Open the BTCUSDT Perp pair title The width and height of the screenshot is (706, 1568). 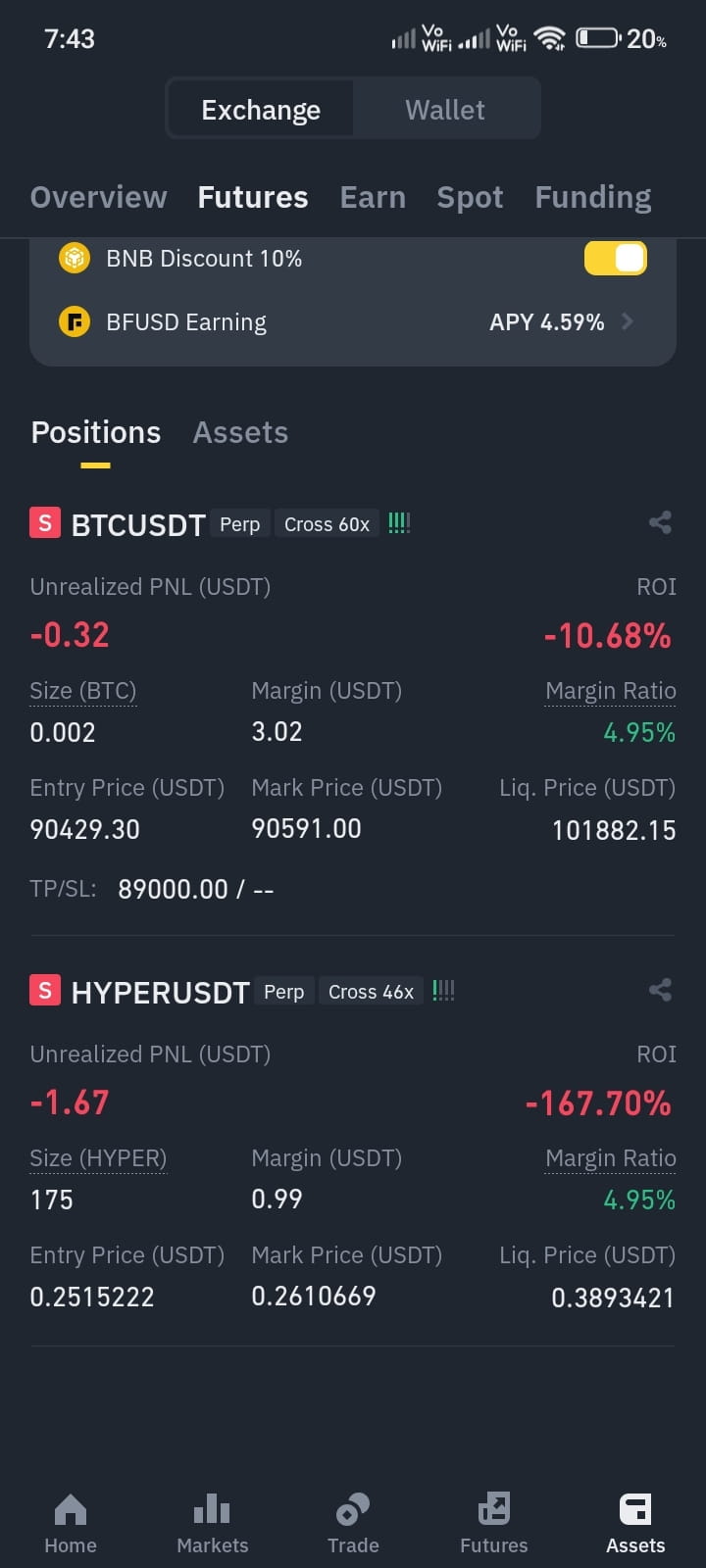tap(138, 524)
